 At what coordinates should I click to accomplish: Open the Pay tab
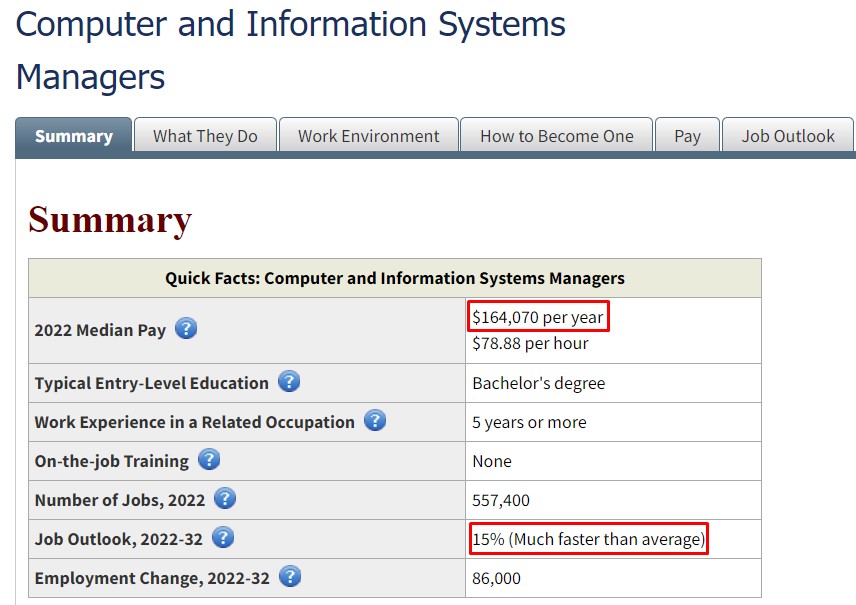click(x=687, y=135)
